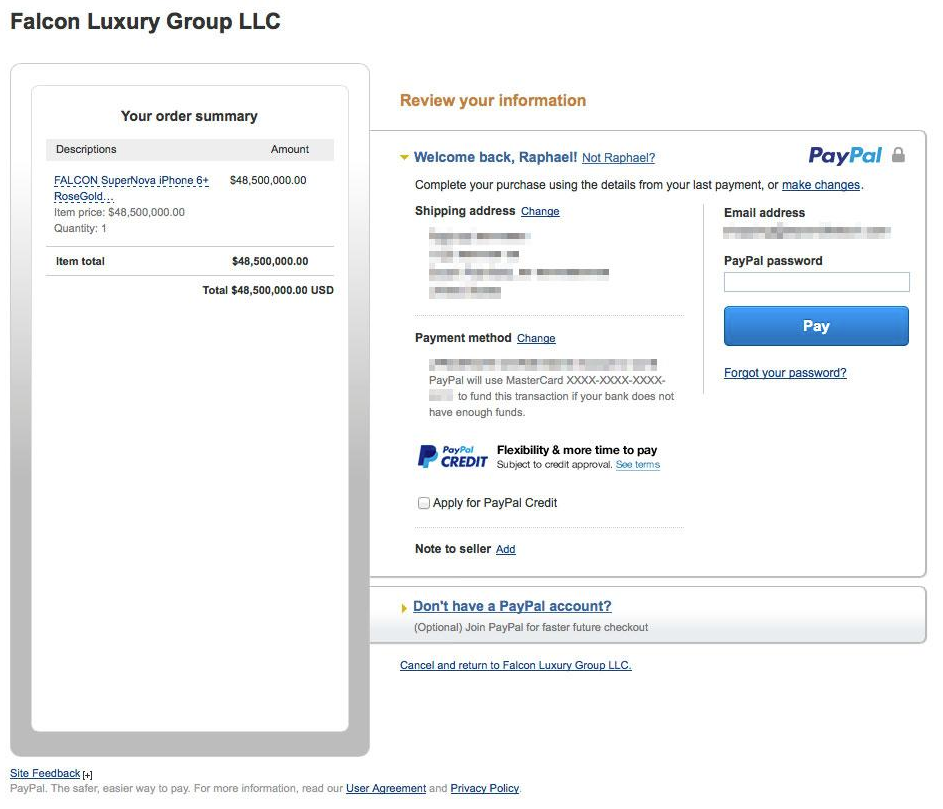Open the Forgot your password link
Screen dimensions: 943x809
[x=785, y=373]
